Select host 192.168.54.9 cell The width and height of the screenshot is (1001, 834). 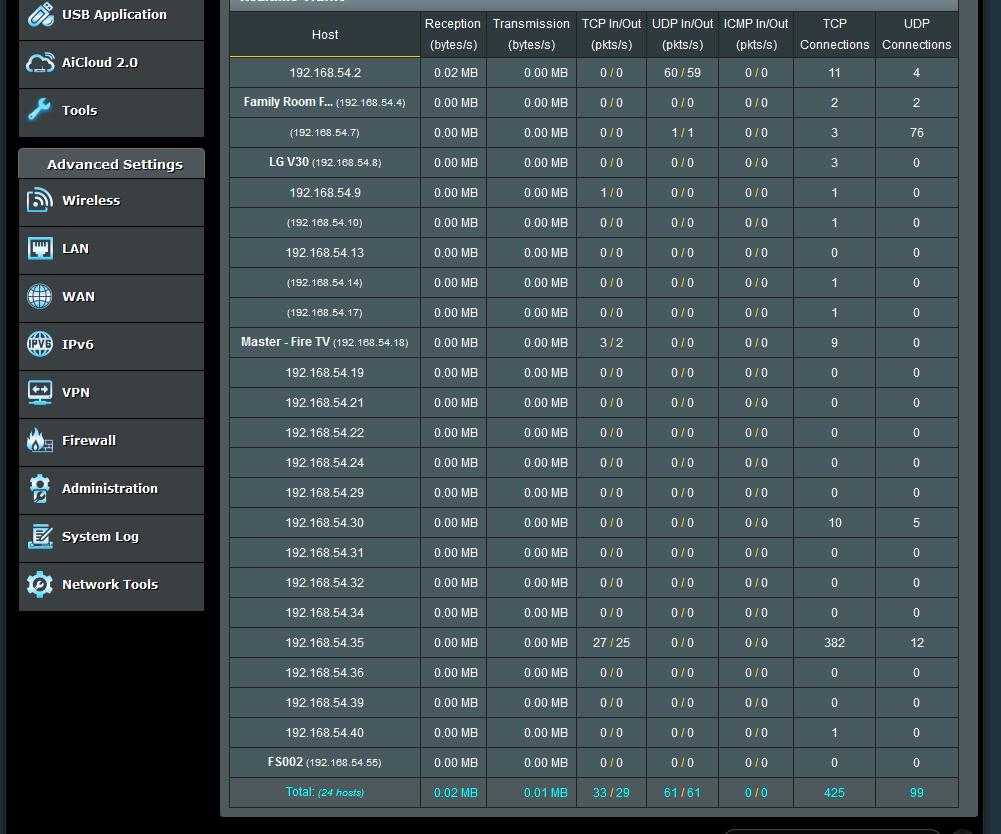point(325,192)
